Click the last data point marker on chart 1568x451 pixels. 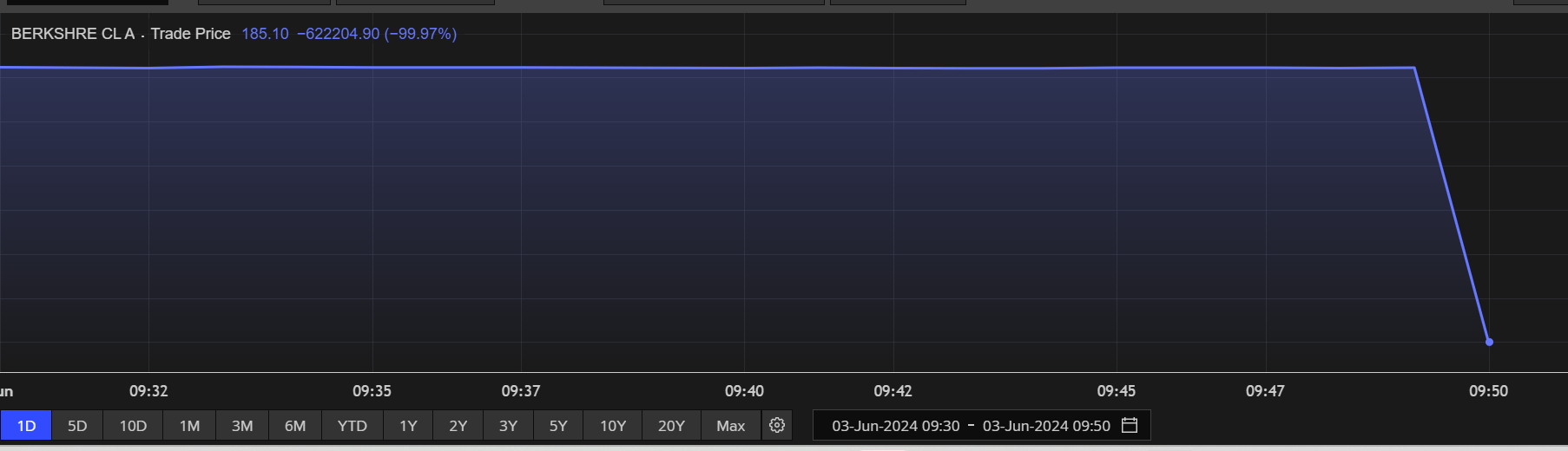point(1489,342)
